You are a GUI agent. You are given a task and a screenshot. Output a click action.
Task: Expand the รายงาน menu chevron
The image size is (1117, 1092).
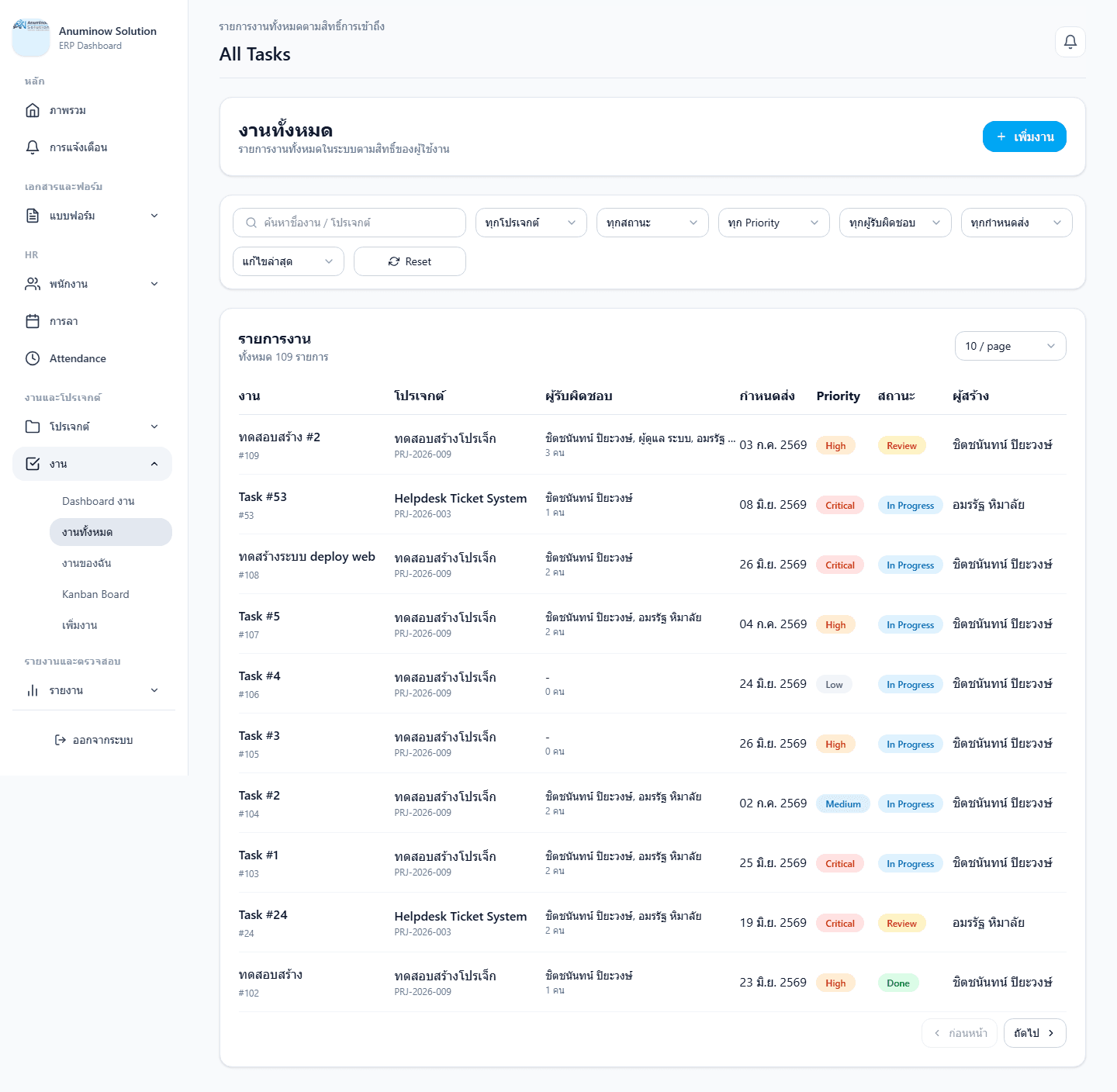point(154,690)
